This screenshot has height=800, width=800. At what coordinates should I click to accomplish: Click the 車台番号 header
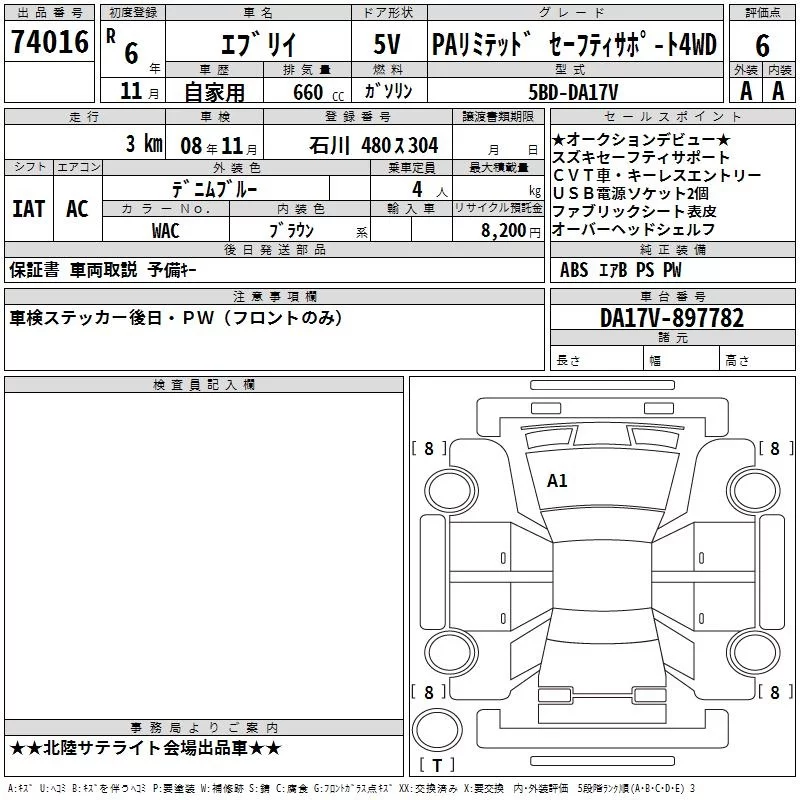point(672,296)
